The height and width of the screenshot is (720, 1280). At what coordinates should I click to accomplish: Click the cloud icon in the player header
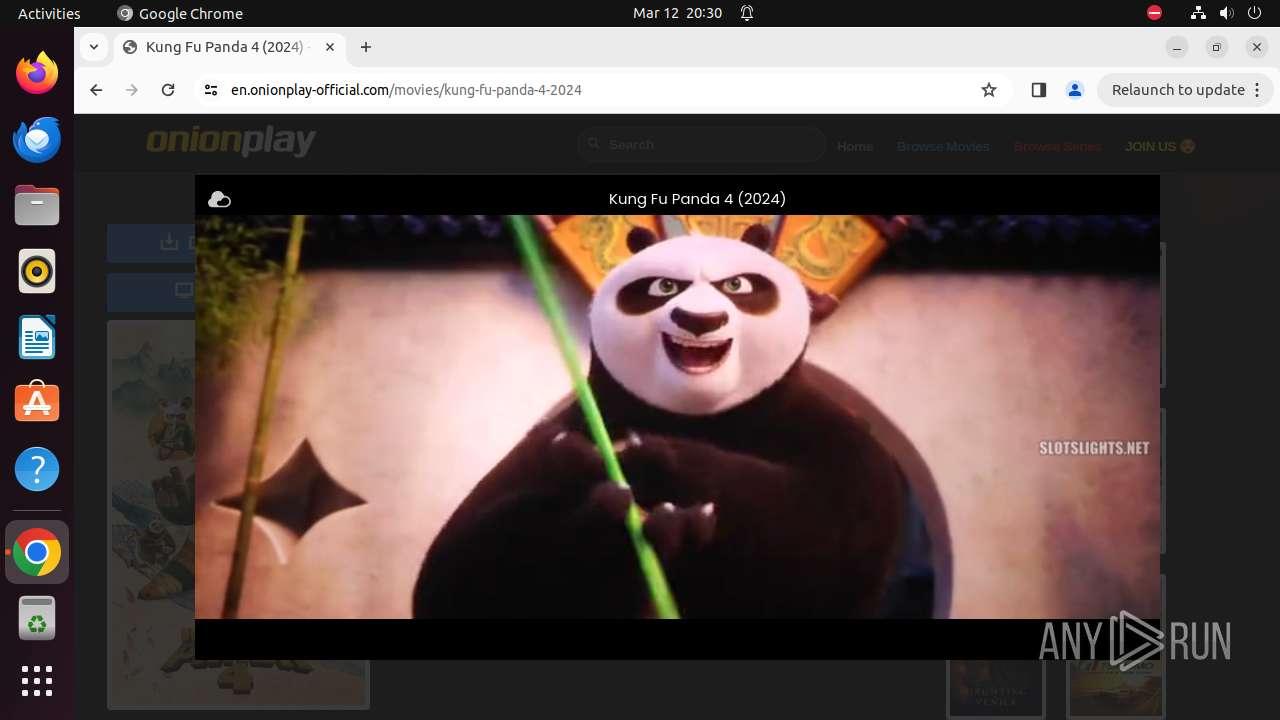[x=219, y=200]
